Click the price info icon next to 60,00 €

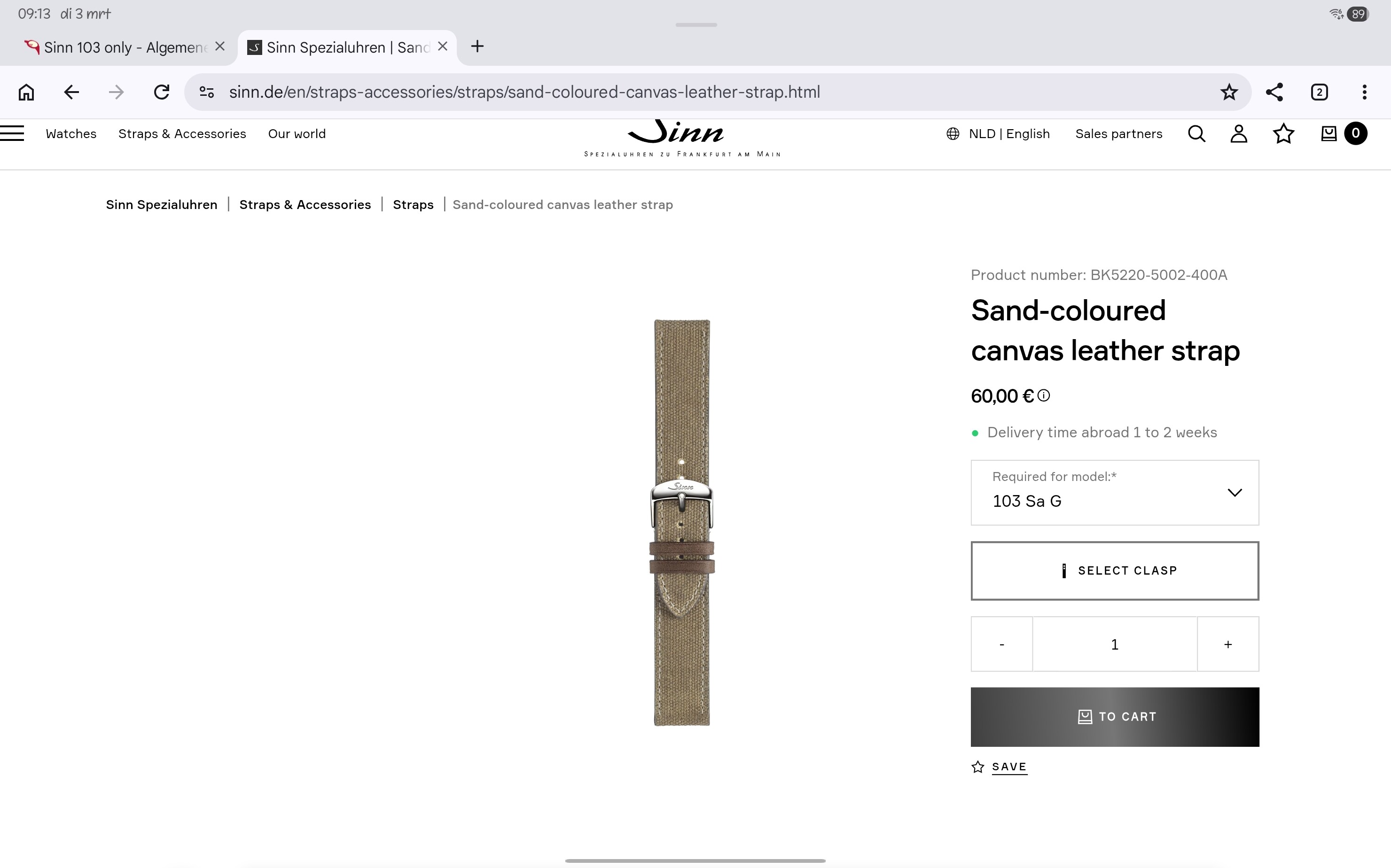[1044, 395]
